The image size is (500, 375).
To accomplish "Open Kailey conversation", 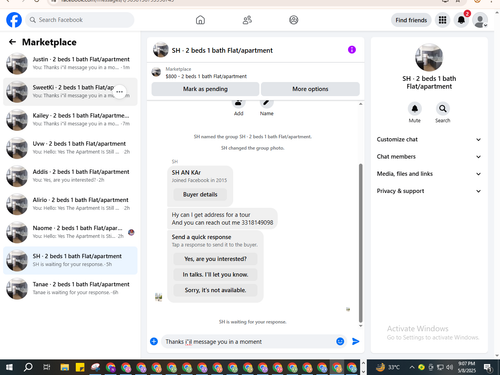I will [70, 120].
